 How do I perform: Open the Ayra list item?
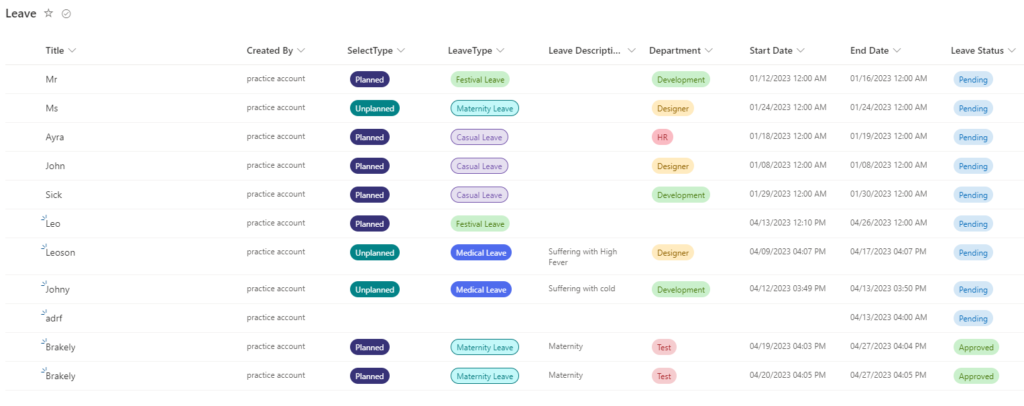pos(55,137)
